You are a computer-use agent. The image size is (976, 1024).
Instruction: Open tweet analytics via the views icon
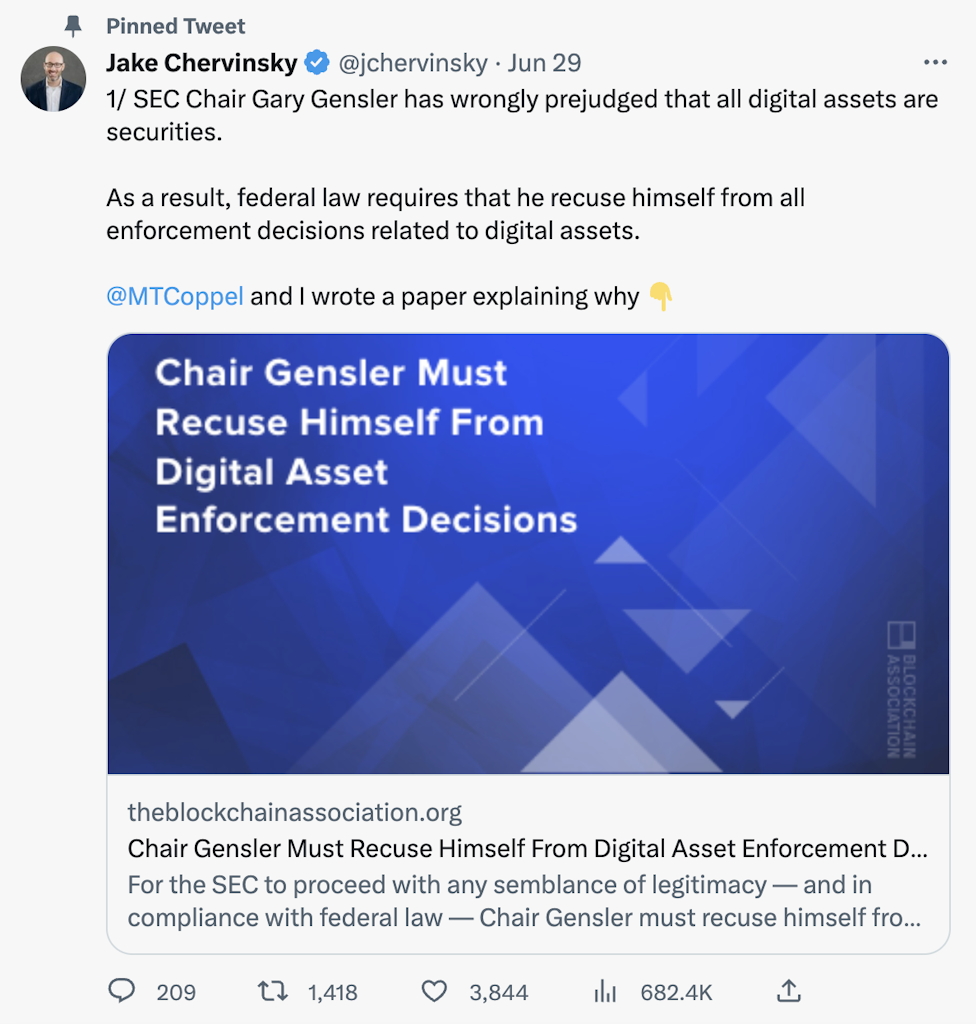(605, 991)
